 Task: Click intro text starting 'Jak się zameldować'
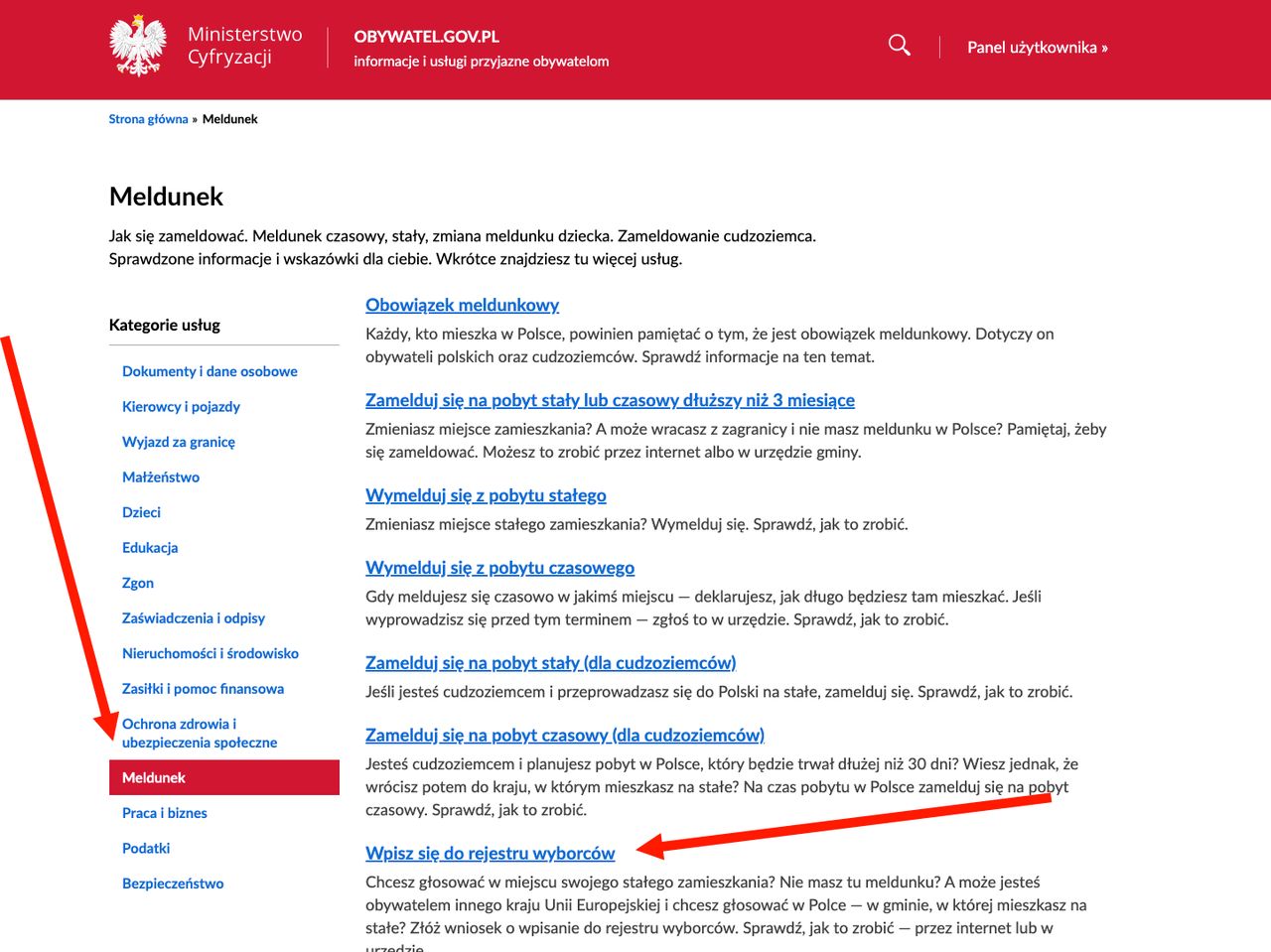tap(463, 247)
